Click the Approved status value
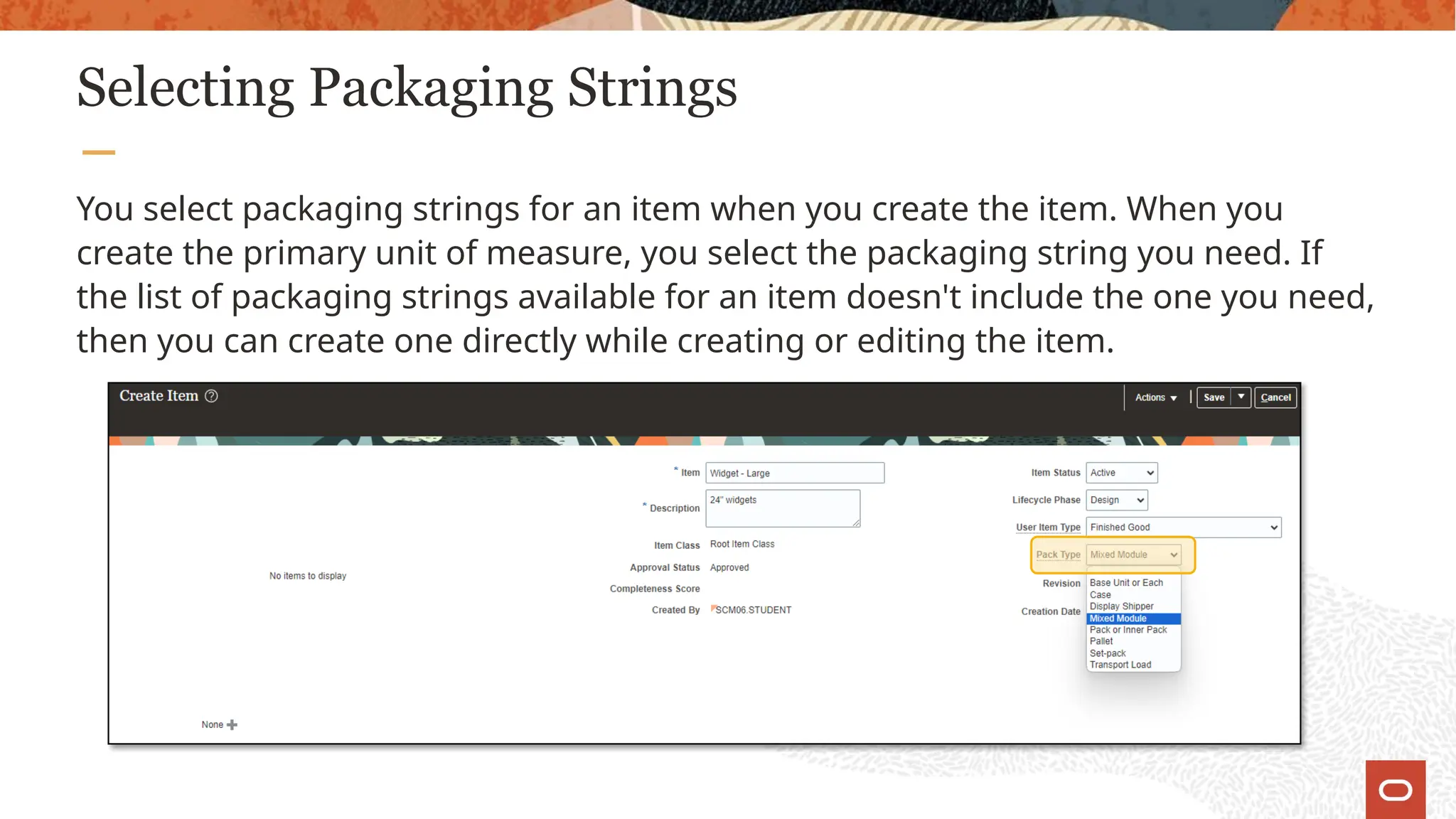Image resolution: width=1456 pixels, height=819 pixels. 729,567
